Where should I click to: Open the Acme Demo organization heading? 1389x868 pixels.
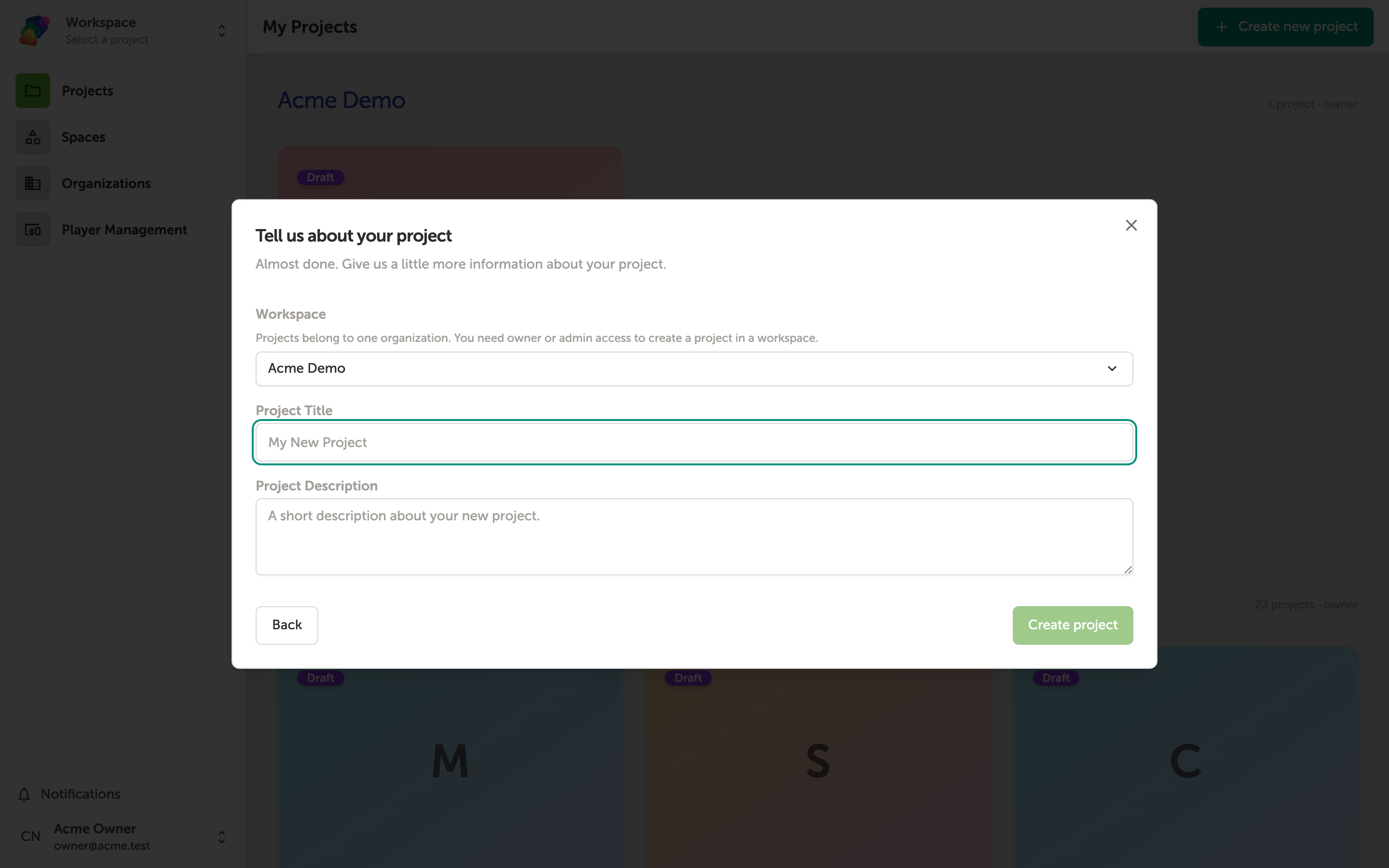pos(341,100)
